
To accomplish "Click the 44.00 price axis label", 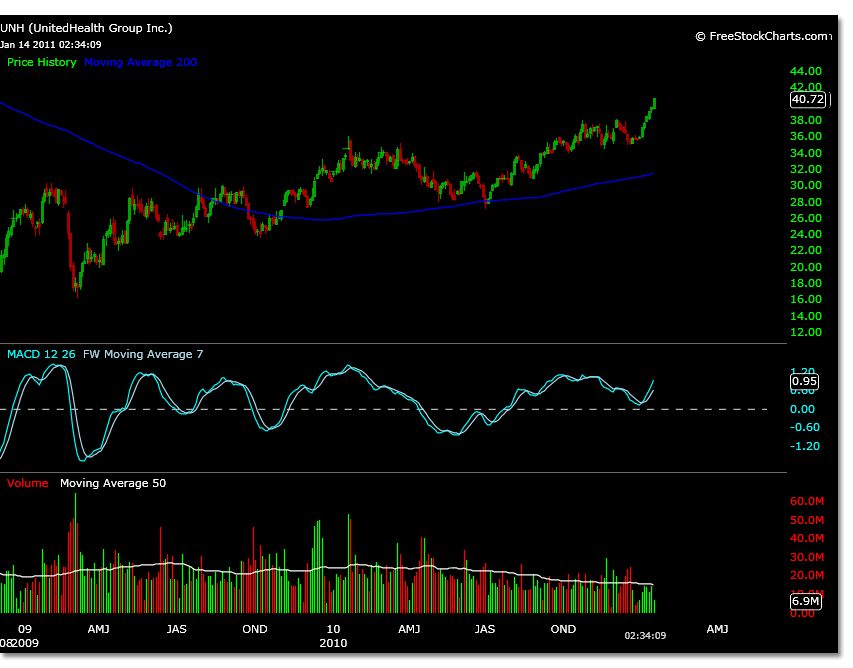I will [x=806, y=72].
